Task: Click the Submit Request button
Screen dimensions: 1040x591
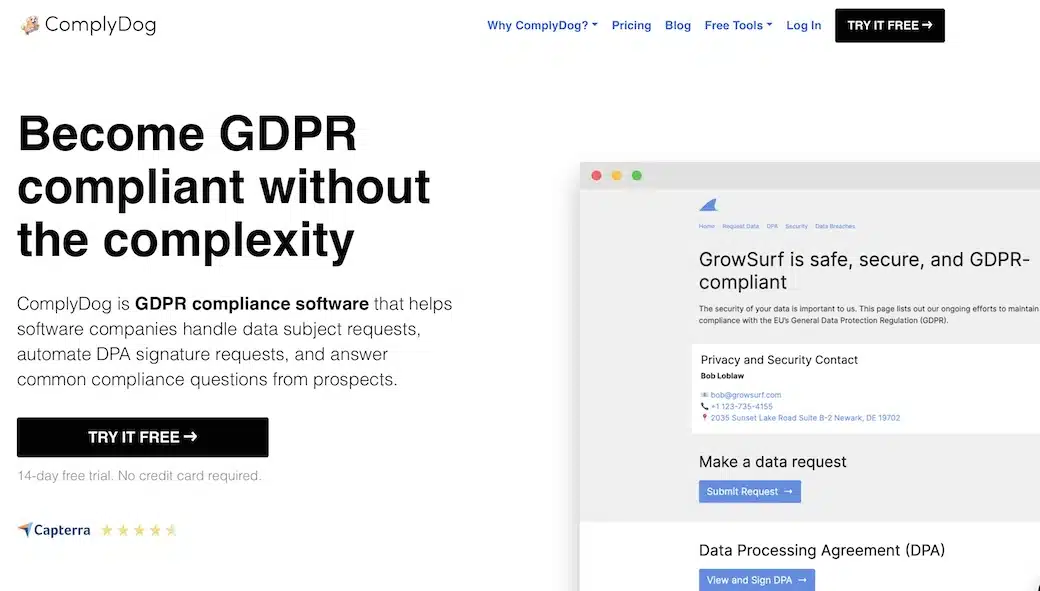Action: (749, 492)
